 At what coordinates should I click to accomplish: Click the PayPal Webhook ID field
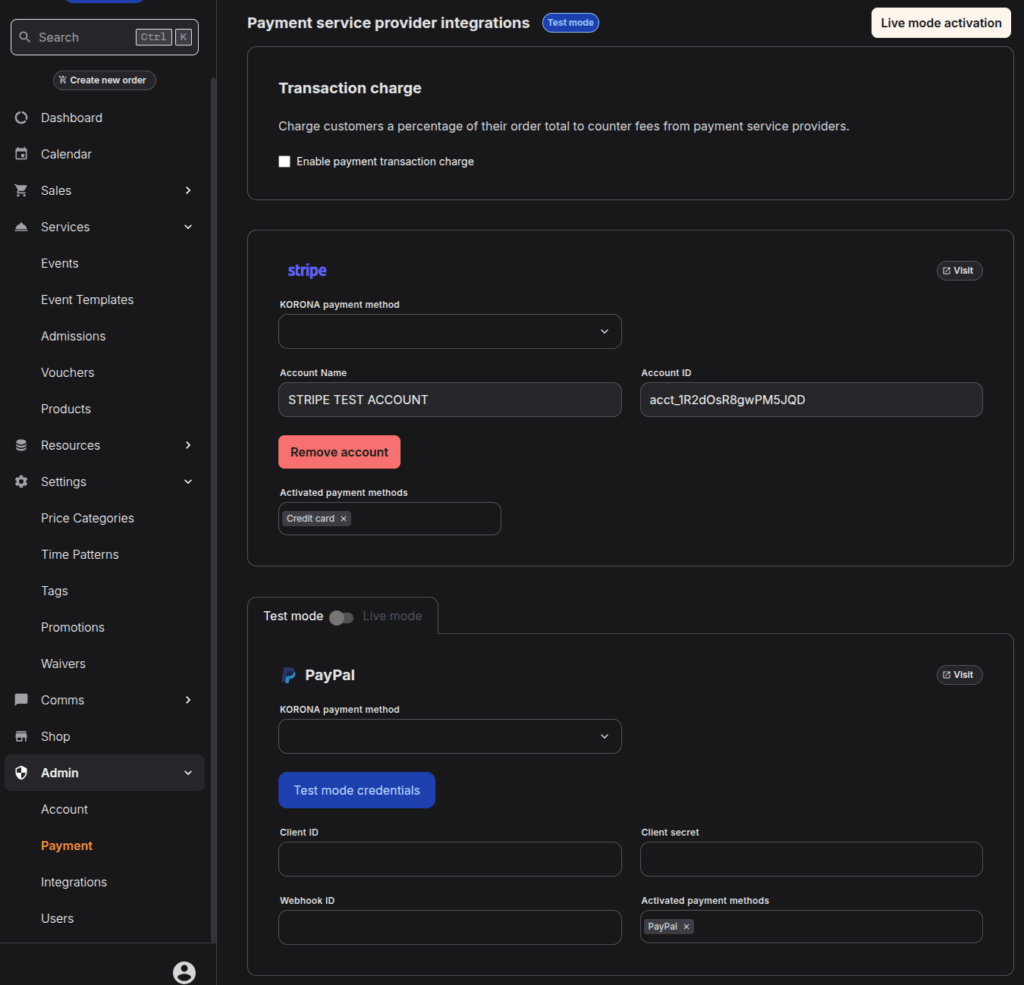(x=450, y=928)
